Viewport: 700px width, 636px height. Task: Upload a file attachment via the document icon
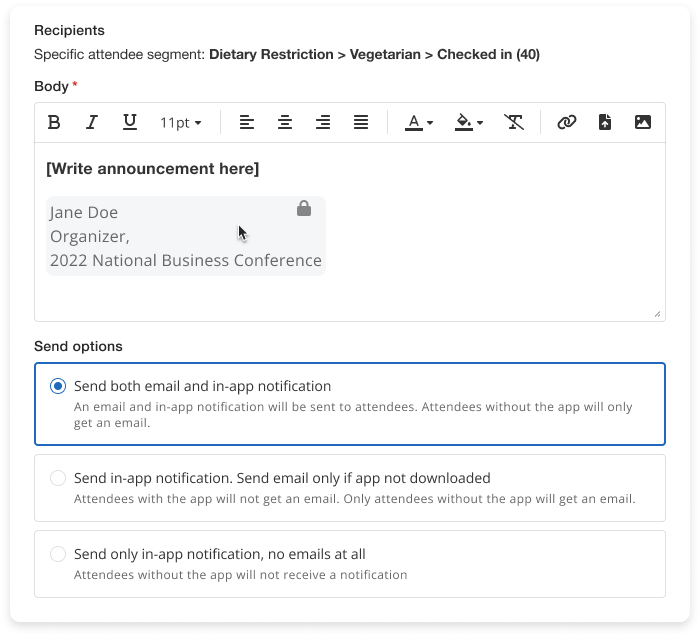605,122
